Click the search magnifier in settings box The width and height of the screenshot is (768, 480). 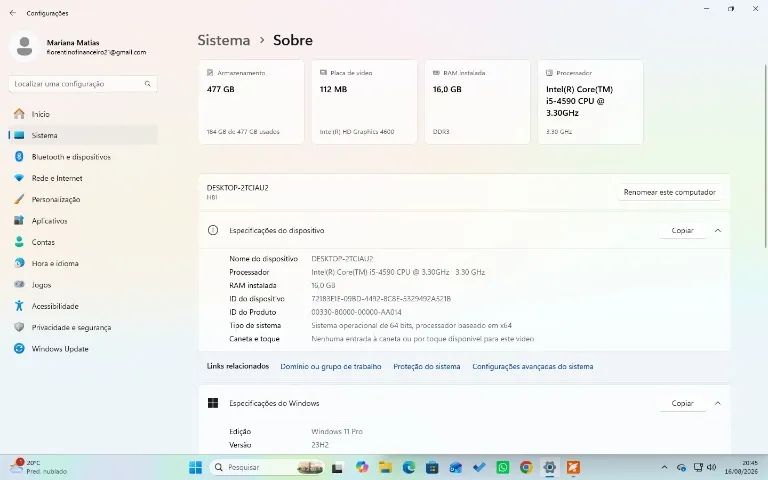pyautogui.click(x=147, y=84)
